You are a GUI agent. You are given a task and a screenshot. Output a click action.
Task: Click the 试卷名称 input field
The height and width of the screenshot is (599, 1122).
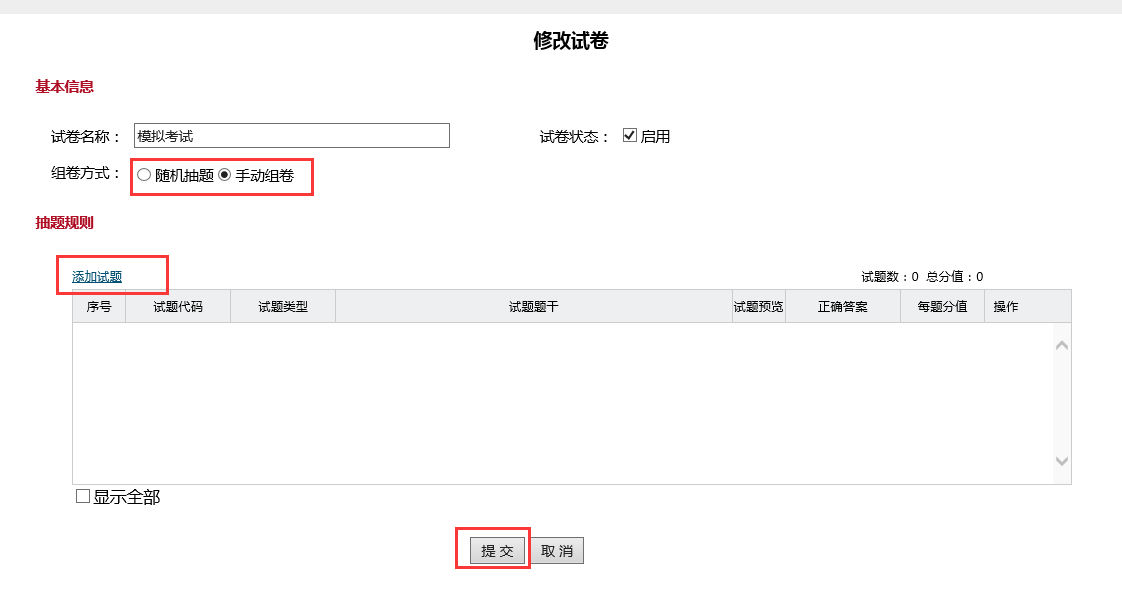pyautogui.click(x=292, y=136)
